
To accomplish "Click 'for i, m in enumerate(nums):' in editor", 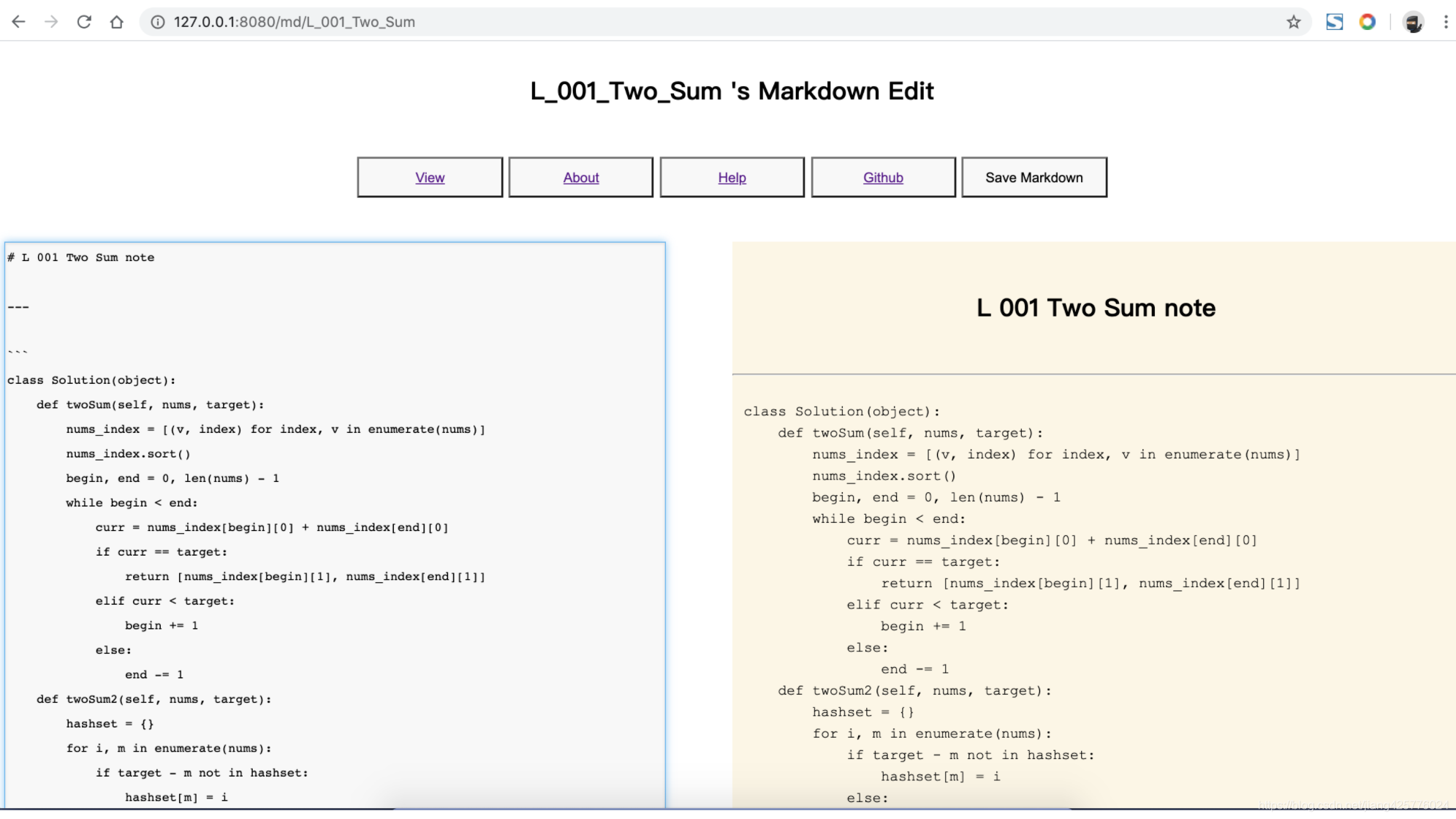I will (x=169, y=749).
